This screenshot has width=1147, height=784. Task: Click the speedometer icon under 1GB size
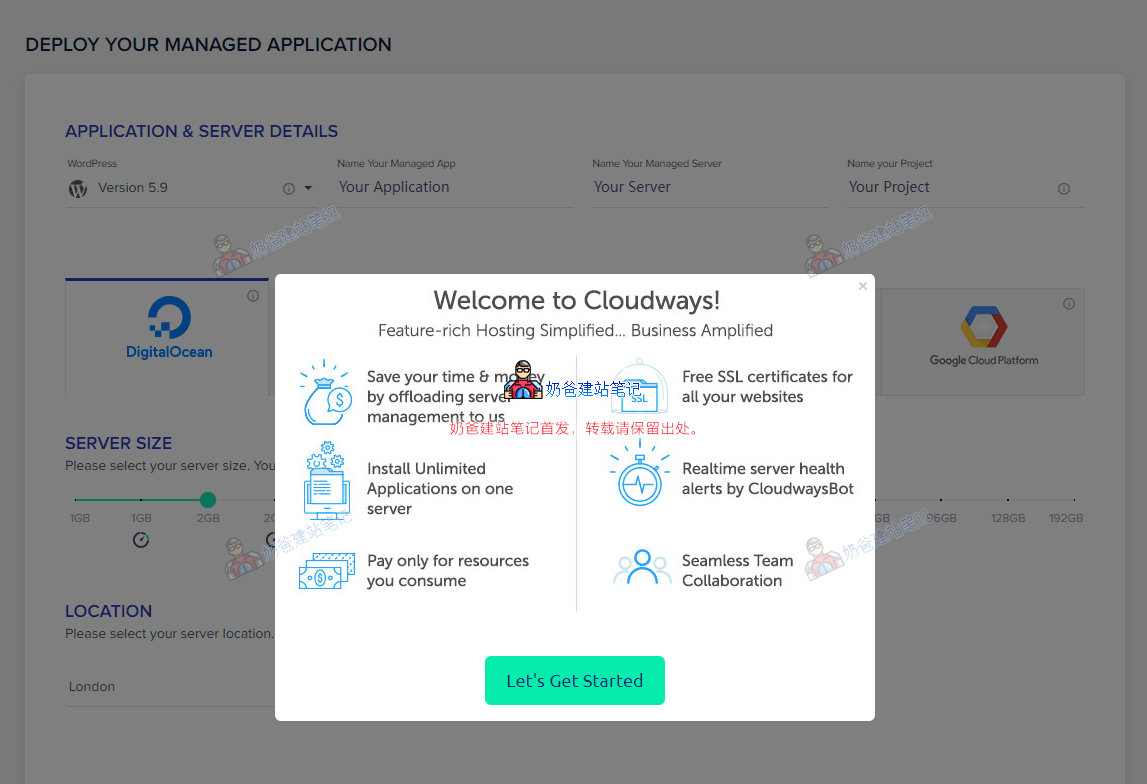pos(141,540)
